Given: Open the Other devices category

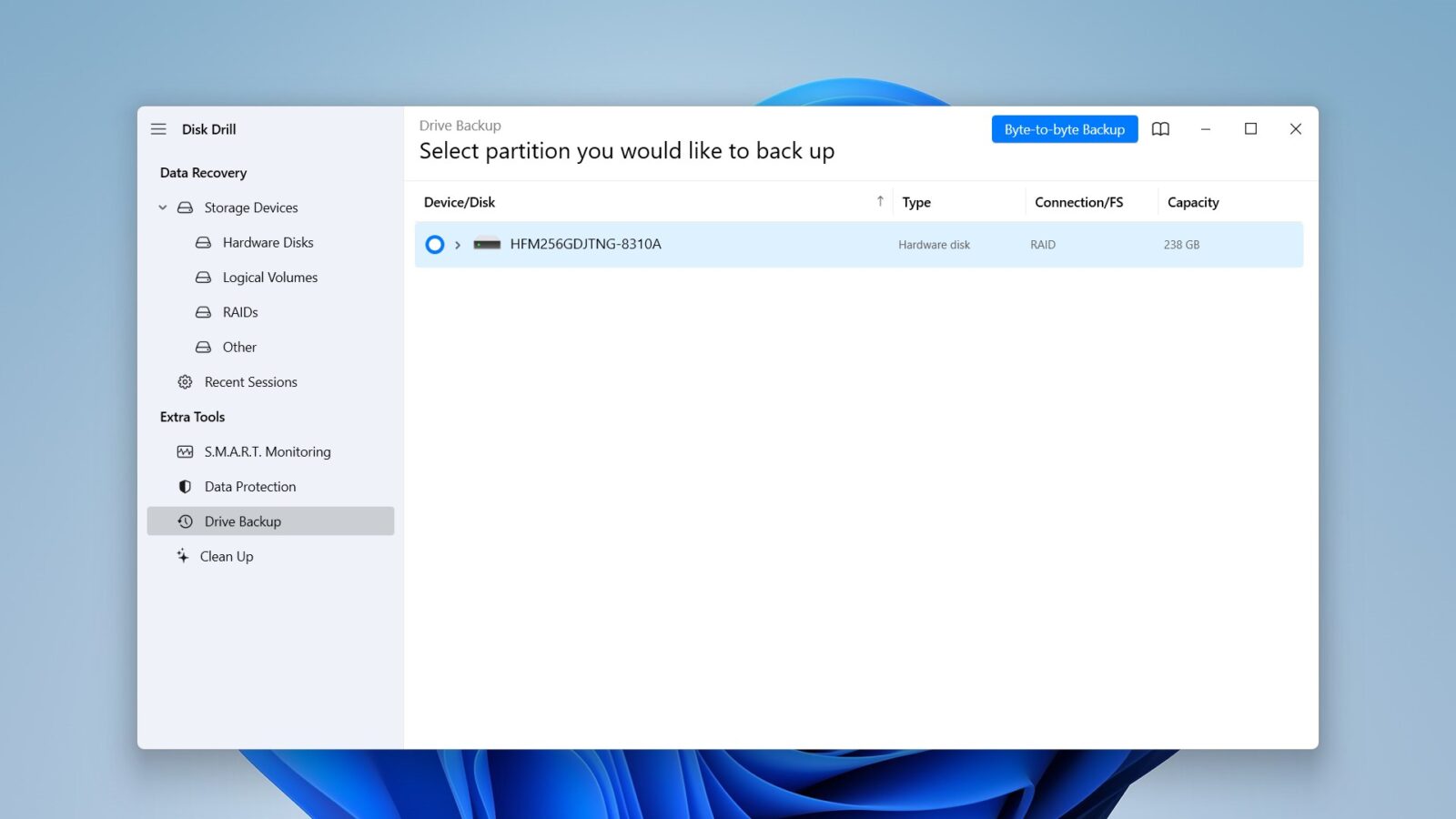Looking at the screenshot, I should 239,348.
